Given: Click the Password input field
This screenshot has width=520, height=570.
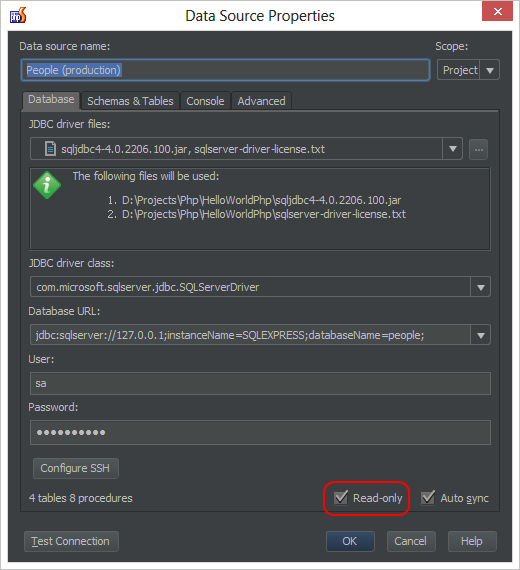Looking at the screenshot, I should pyautogui.click(x=260, y=432).
